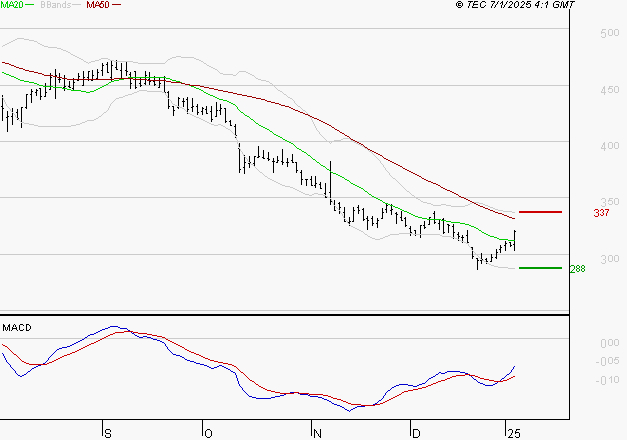Click the BBands legend label
This screenshot has height=440, width=627.
54,5
